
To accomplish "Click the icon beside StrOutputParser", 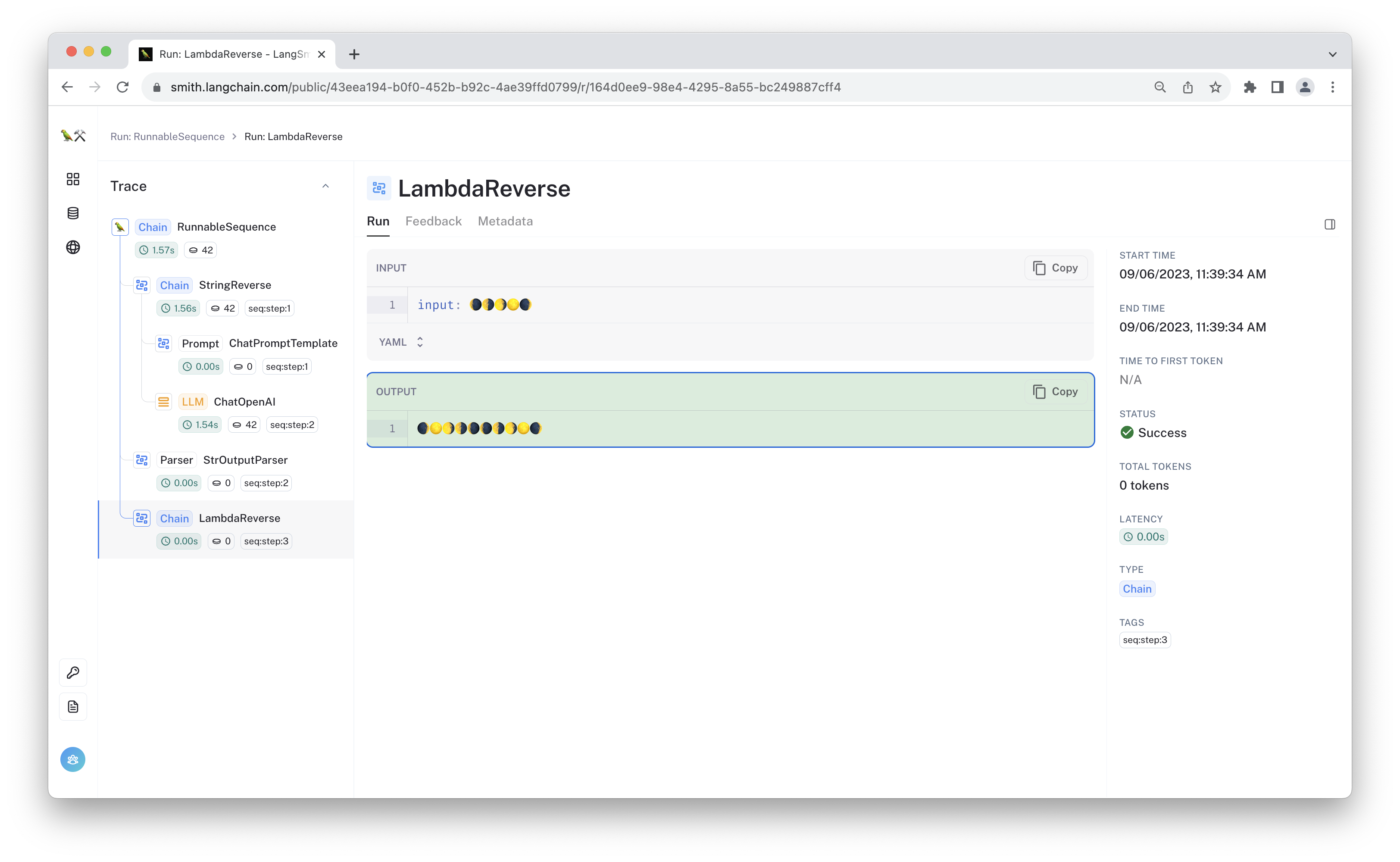I will coord(142,460).
